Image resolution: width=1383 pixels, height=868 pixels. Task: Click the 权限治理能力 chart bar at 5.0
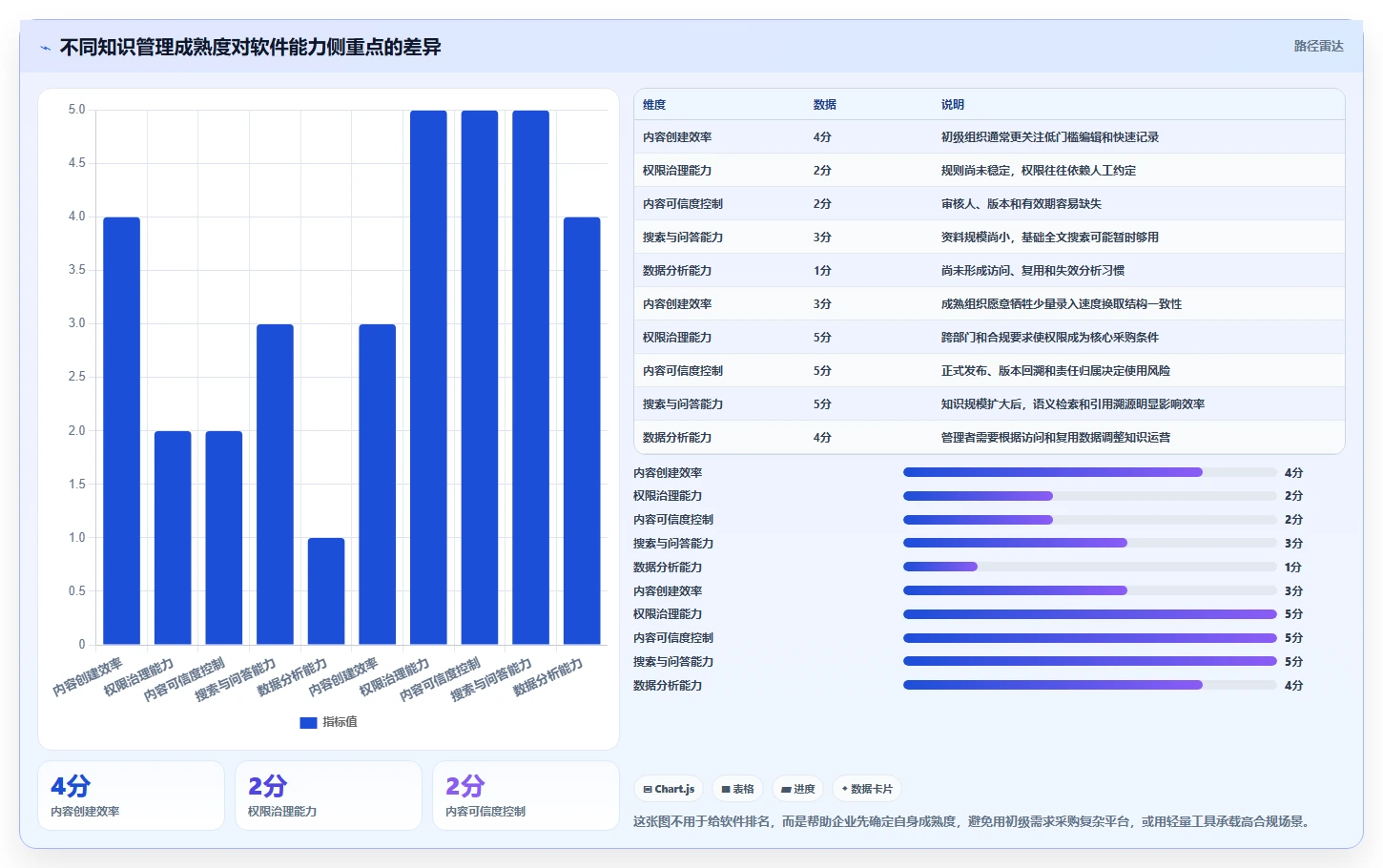(x=428, y=378)
